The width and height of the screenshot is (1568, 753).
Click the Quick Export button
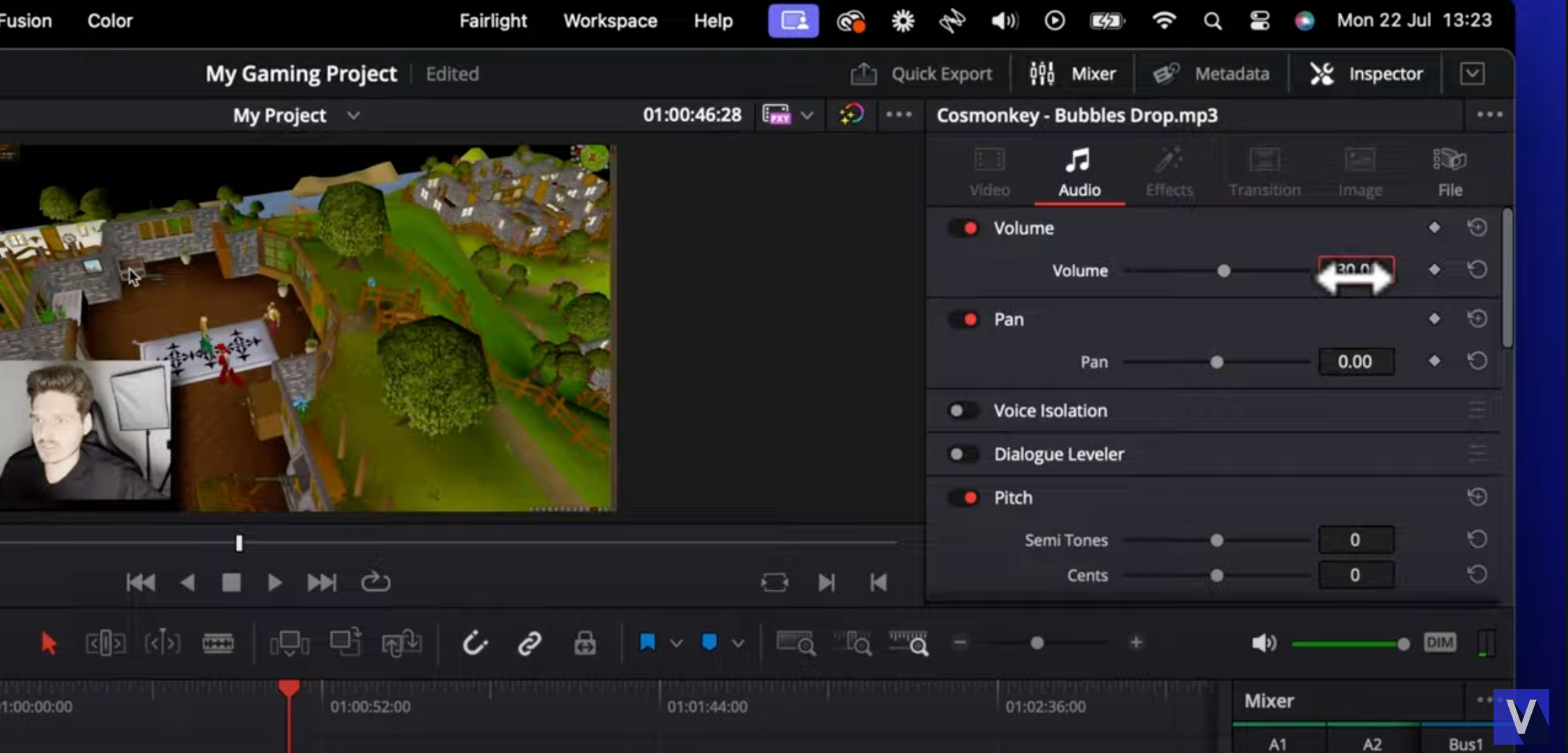[x=922, y=74]
